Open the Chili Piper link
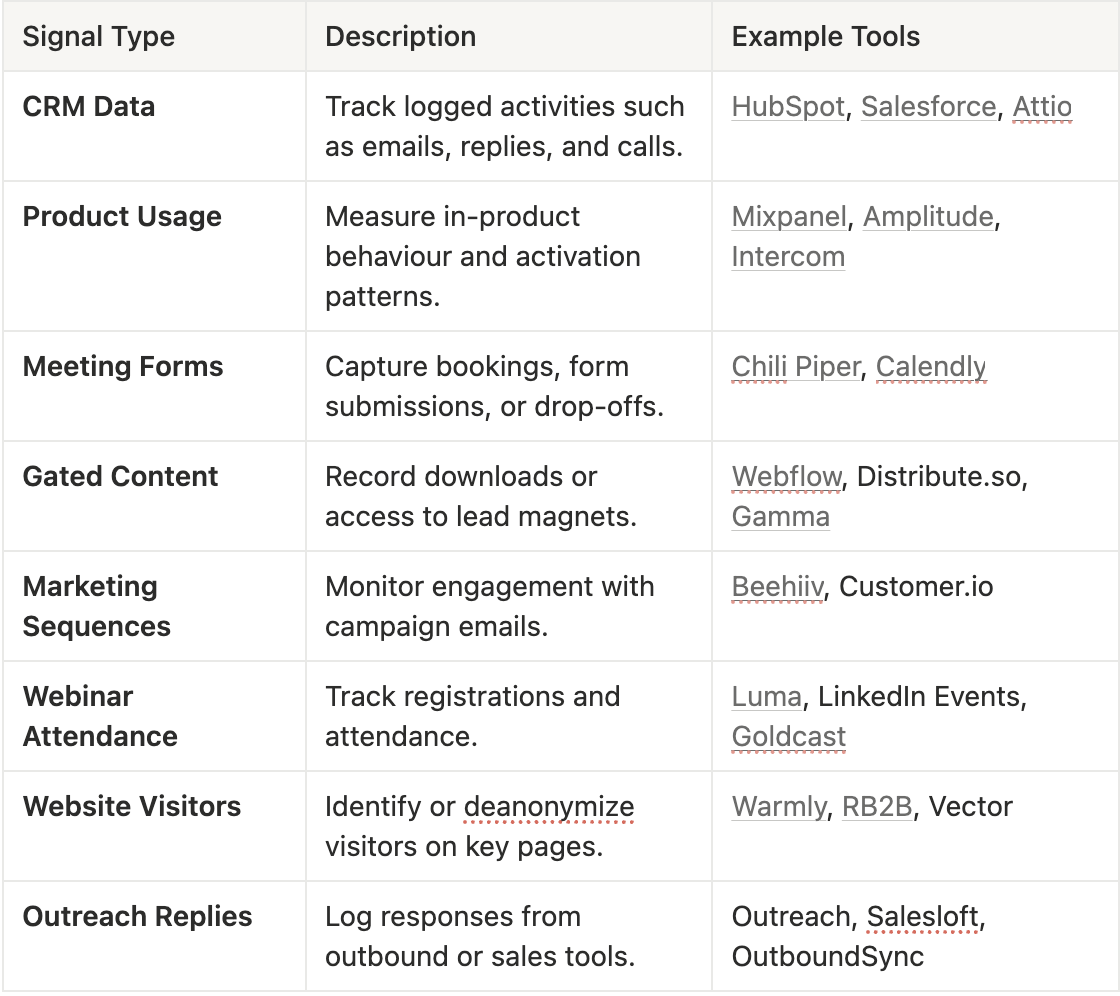The width and height of the screenshot is (1120, 996). [796, 367]
